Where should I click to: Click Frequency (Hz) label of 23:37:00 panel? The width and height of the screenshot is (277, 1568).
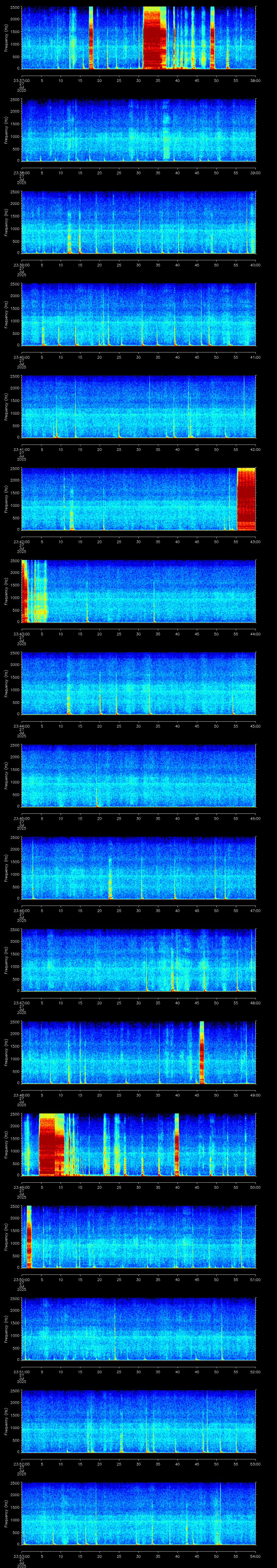pyautogui.click(x=6, y=38)
